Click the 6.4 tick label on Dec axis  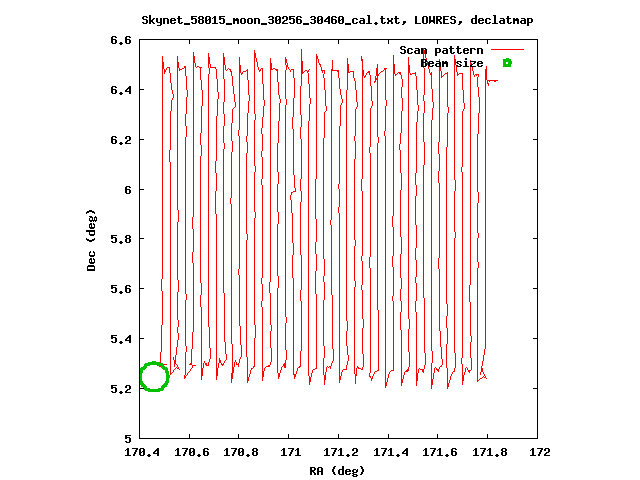pos(121,90)
